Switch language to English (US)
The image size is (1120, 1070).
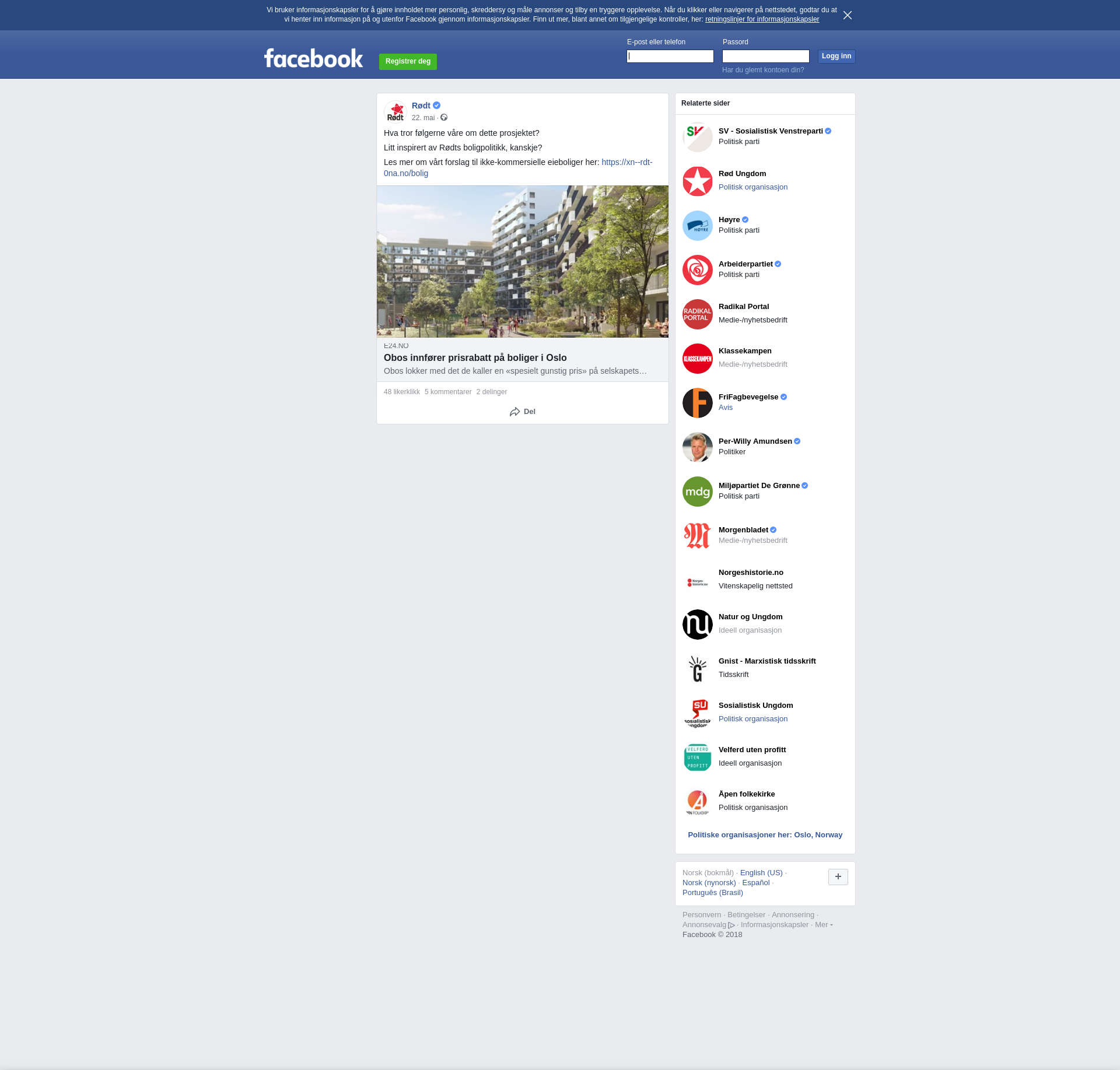pyautogui.click(x=761, y=873)
